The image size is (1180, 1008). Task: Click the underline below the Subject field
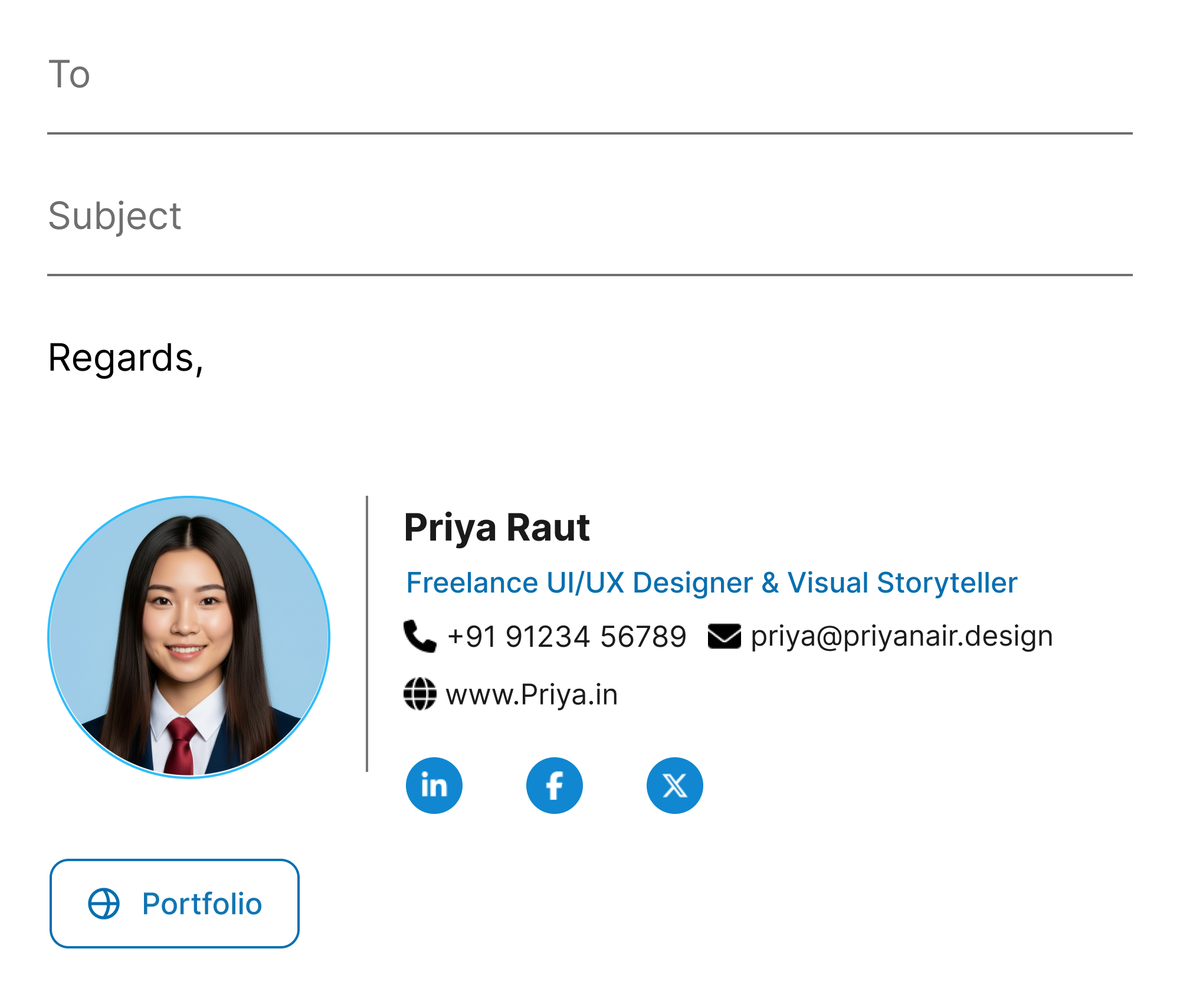[x=590, y=275]
